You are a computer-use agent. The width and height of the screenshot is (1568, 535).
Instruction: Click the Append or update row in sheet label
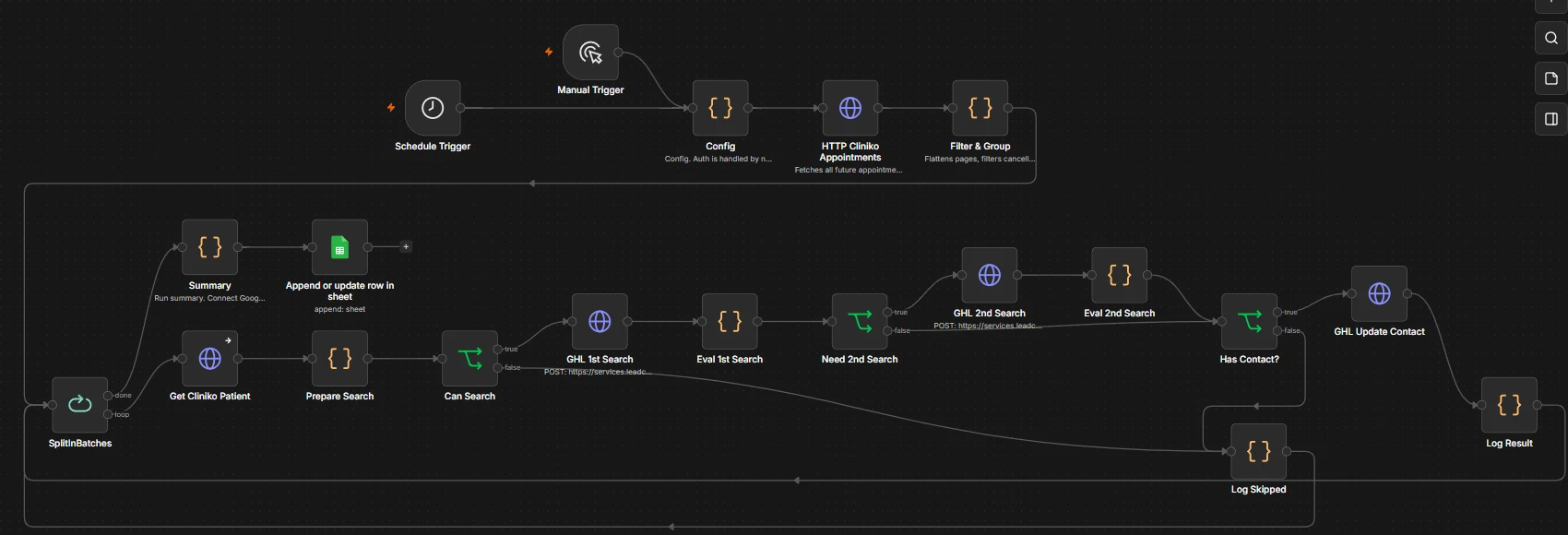click(339, 291)
